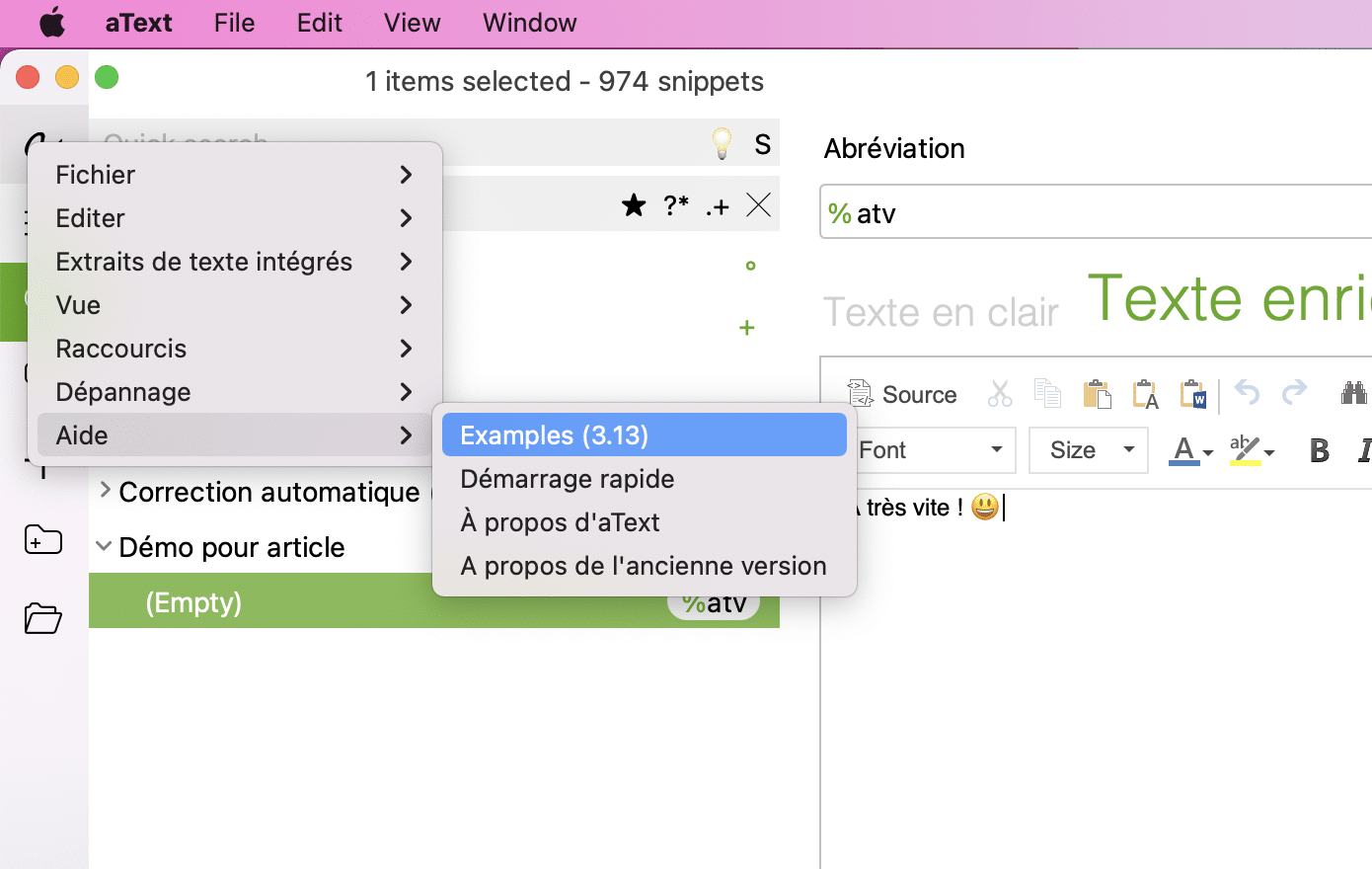This screenshot has width=1372, height=869.
Task: Click the new folder icon in sidebar
Action: coord(43,539)
